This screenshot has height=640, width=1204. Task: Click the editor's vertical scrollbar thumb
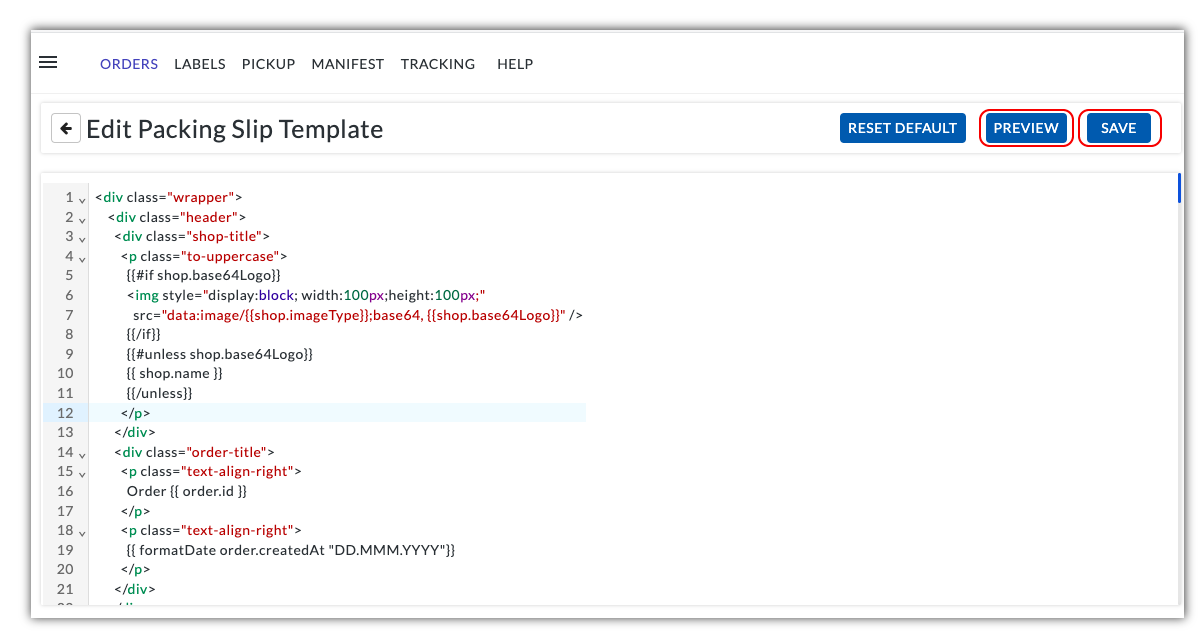pyautogui.click(x=1179, y=187)
